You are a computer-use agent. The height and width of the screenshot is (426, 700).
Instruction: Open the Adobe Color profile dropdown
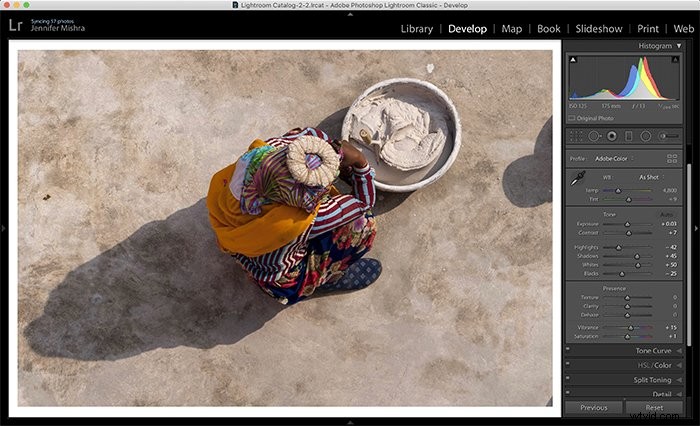(x=614, y=159)
